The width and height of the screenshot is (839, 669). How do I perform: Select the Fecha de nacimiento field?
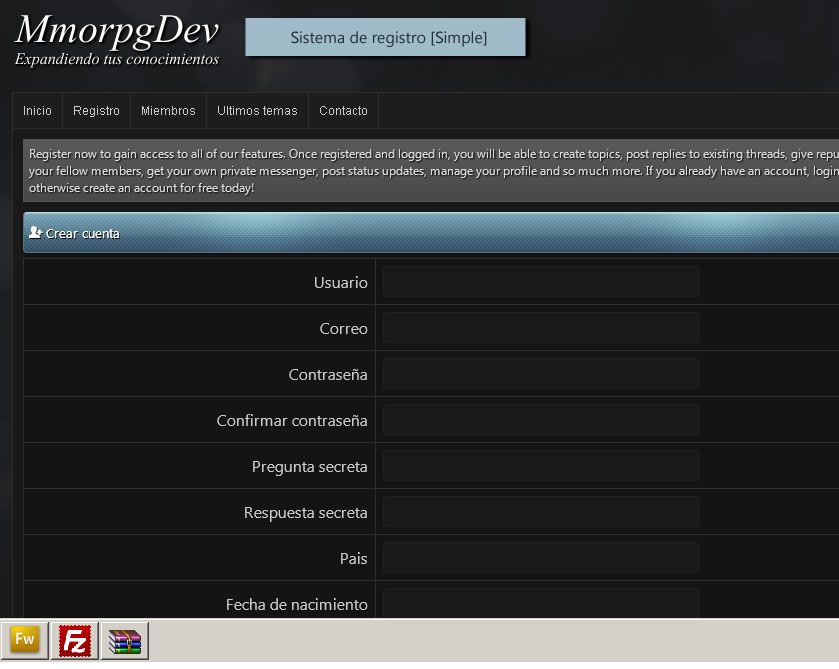540,603
